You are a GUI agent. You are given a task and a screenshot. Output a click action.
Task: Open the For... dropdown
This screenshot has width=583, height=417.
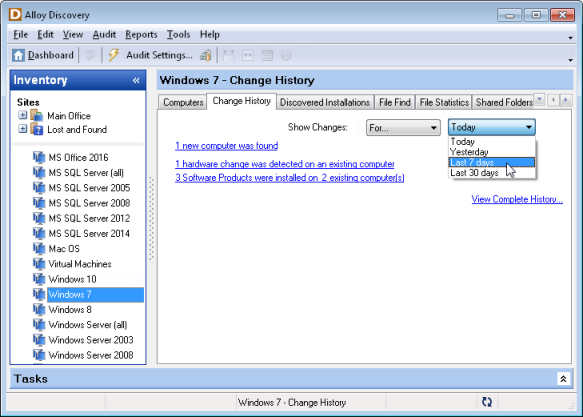403,127
